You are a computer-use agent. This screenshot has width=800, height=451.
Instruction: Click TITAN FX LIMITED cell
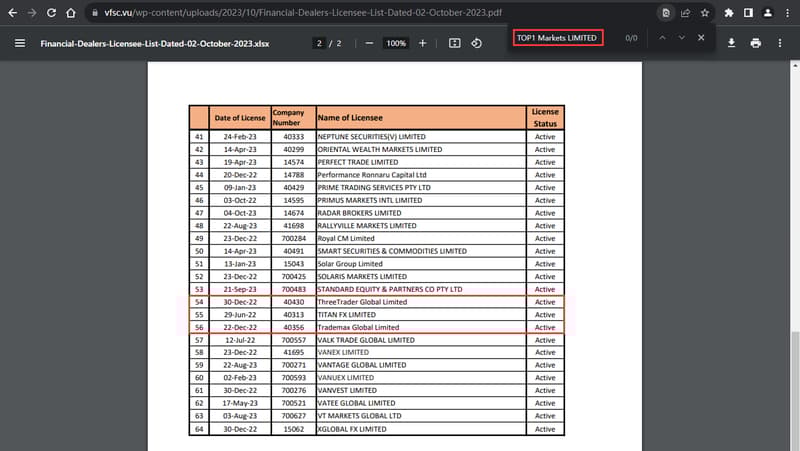coord(421,315)
